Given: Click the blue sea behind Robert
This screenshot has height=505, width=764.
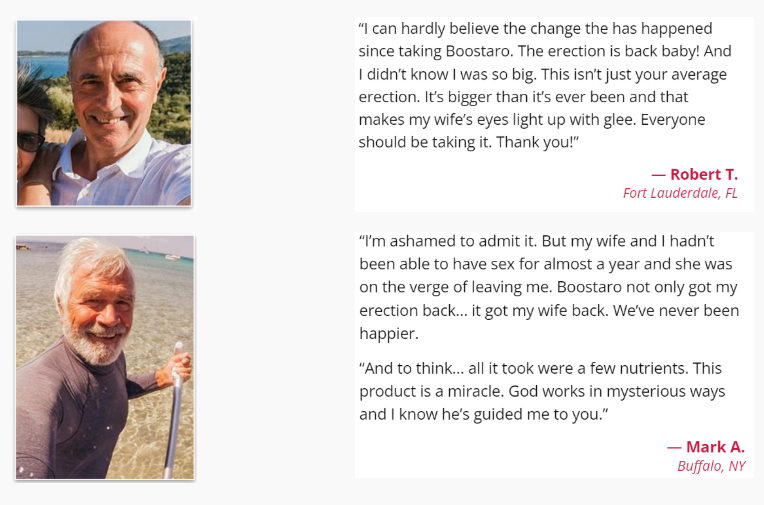Looking at the screenshot, I should (x=44, y=66).
